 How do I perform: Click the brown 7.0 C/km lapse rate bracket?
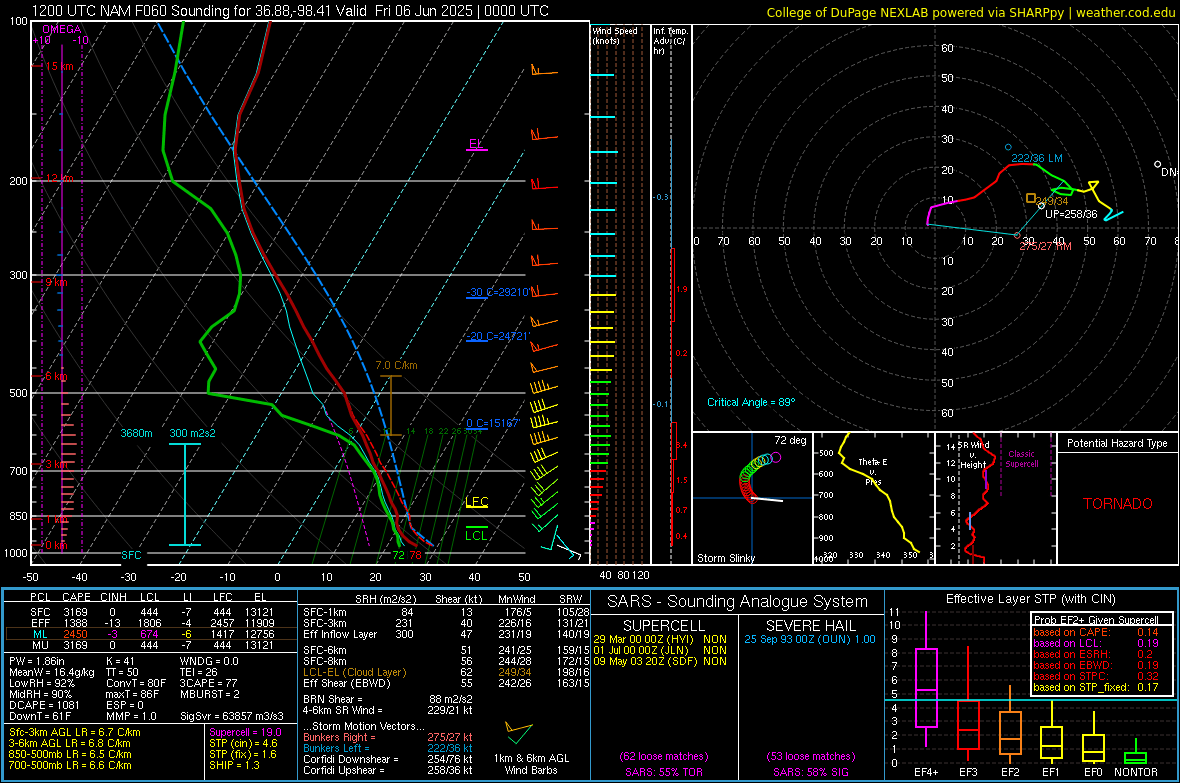pos(391,405)
